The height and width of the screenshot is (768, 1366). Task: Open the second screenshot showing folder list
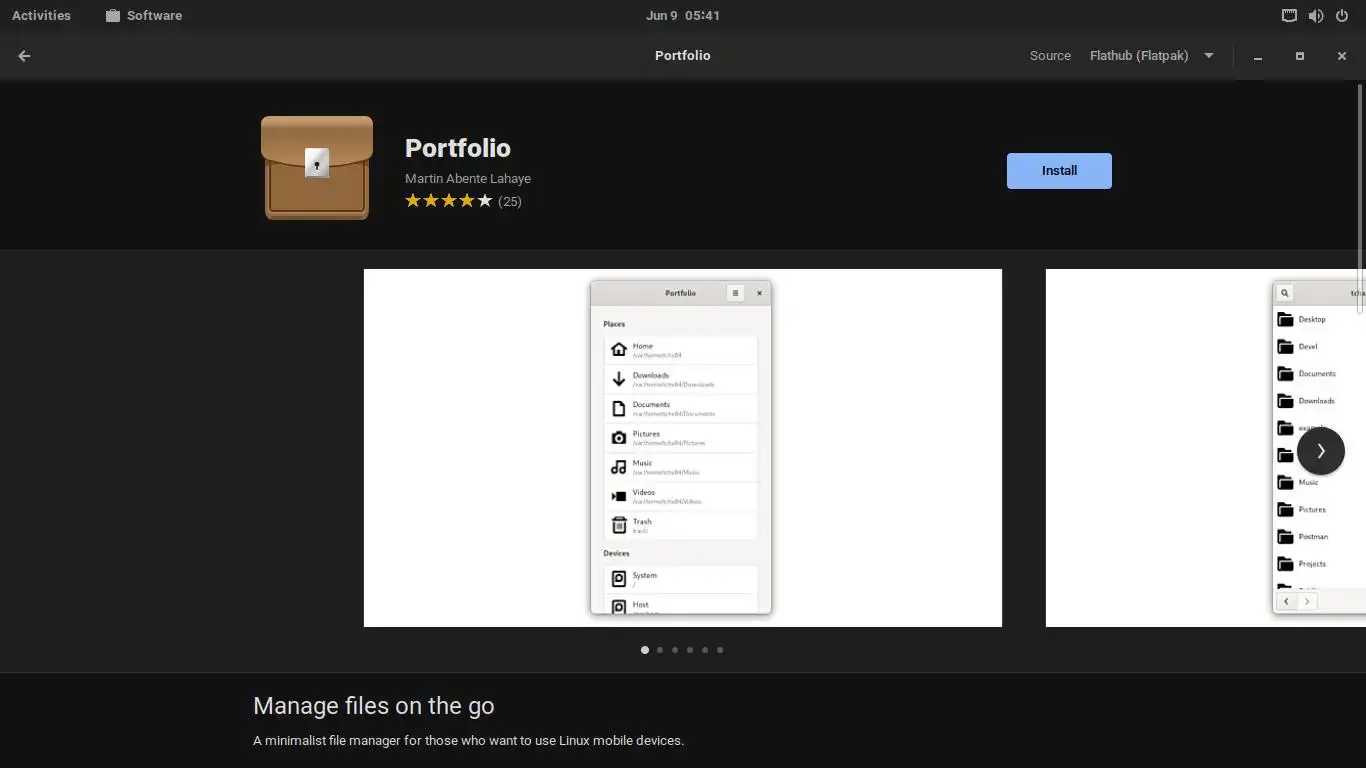(1205, 448)
